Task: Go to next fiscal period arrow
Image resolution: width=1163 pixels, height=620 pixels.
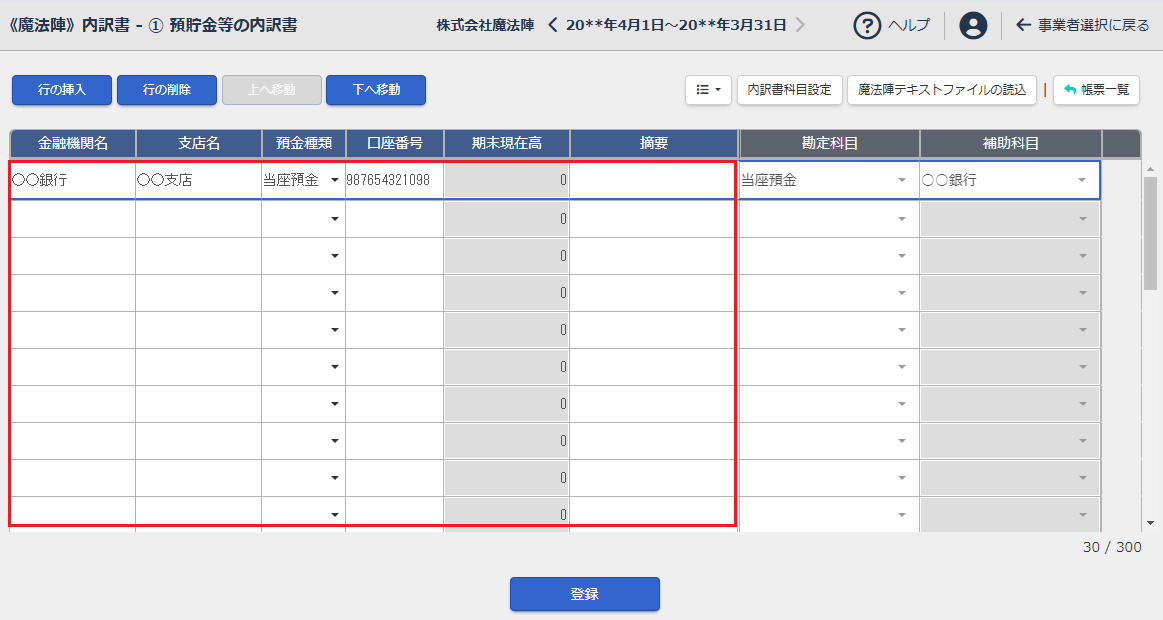Action: [x=800, y=25]
